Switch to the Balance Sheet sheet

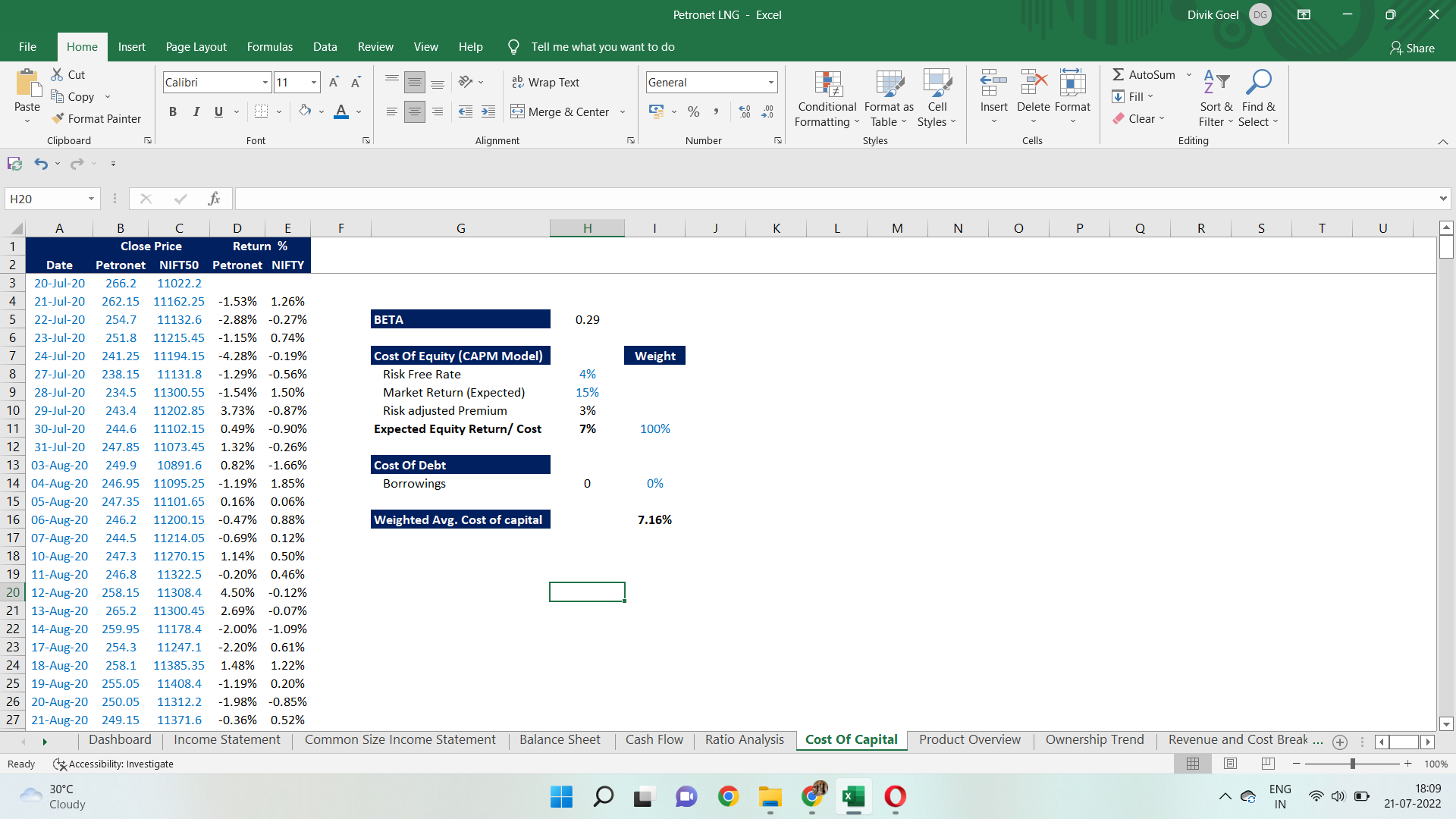click(560, 740)
